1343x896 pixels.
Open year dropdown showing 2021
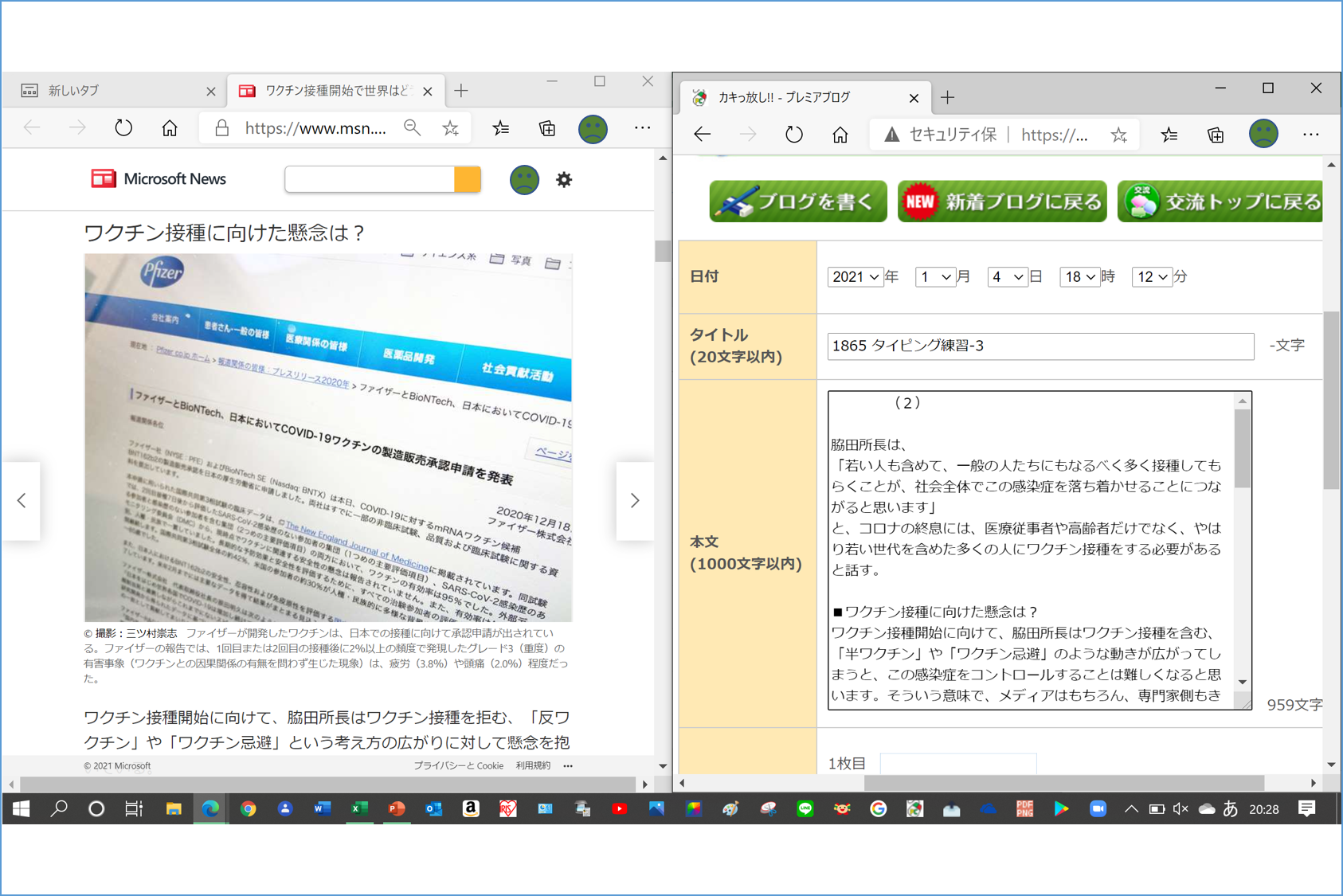(855, 276)
